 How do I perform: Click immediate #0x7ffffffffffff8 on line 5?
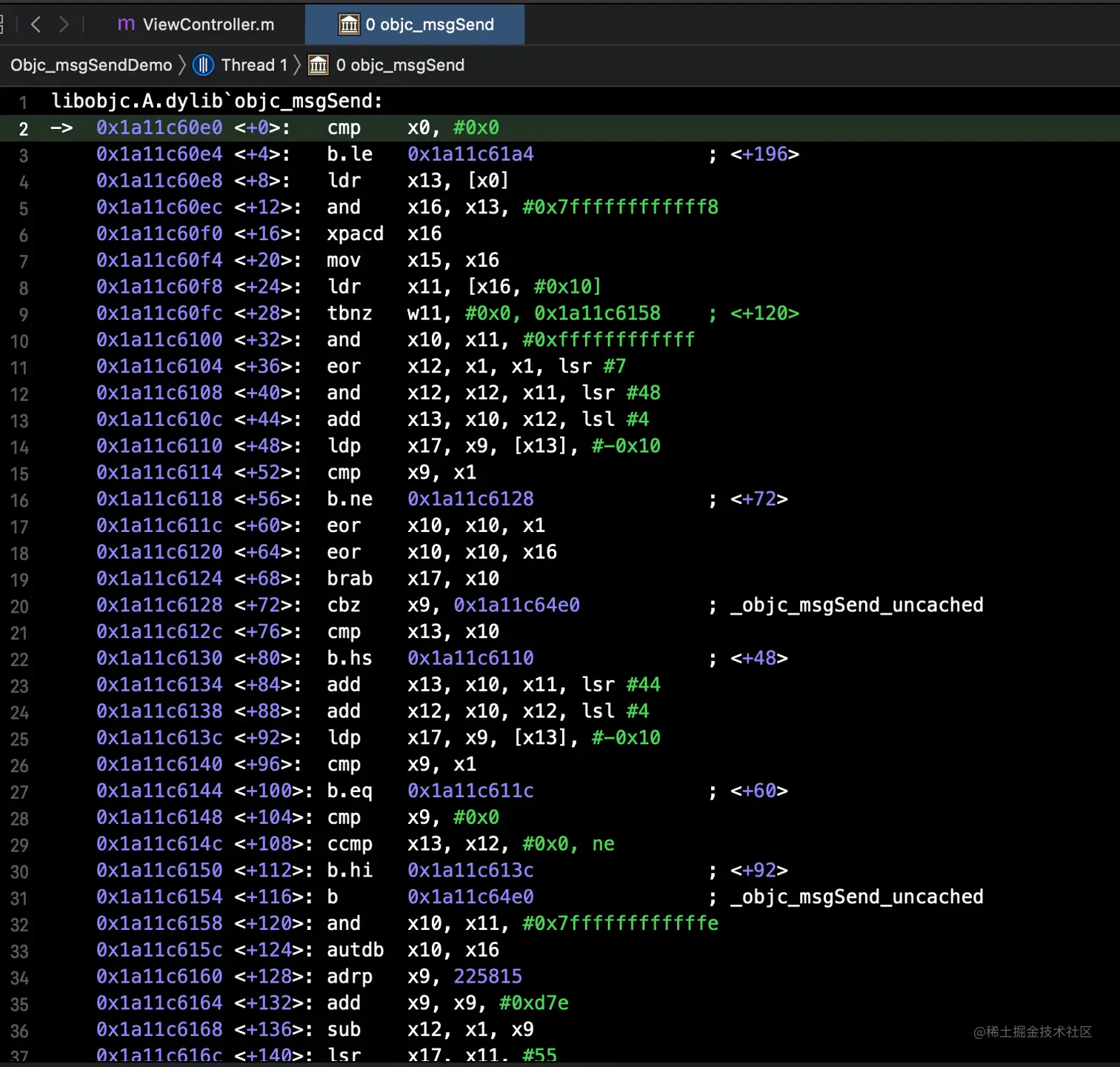coord(621,207)
